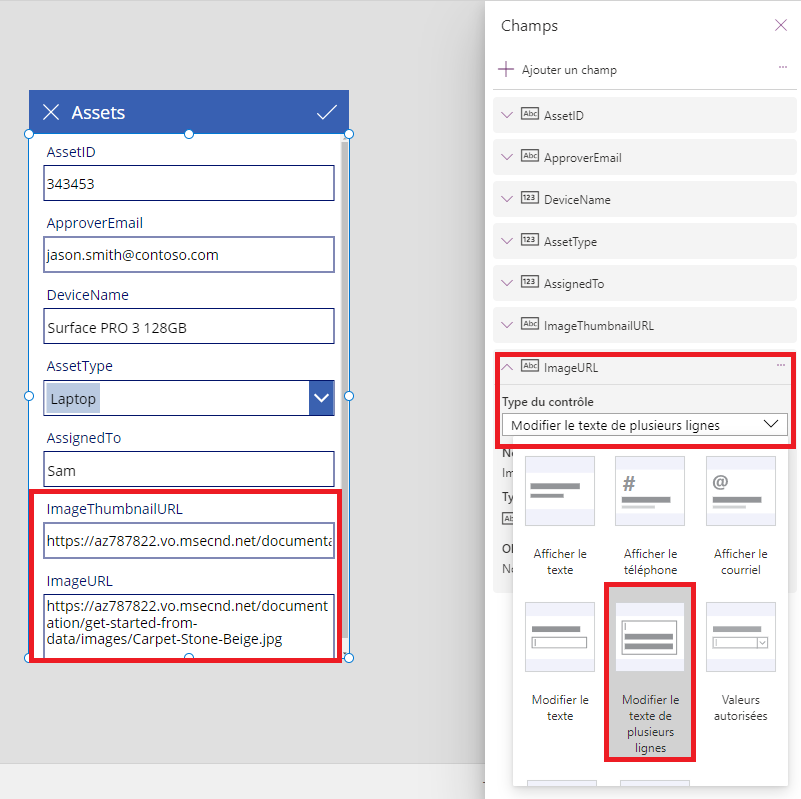Click the DeviceName input Surface PRO 3
The height and width of the screenshot is (799, 801).
pos(189,326)
